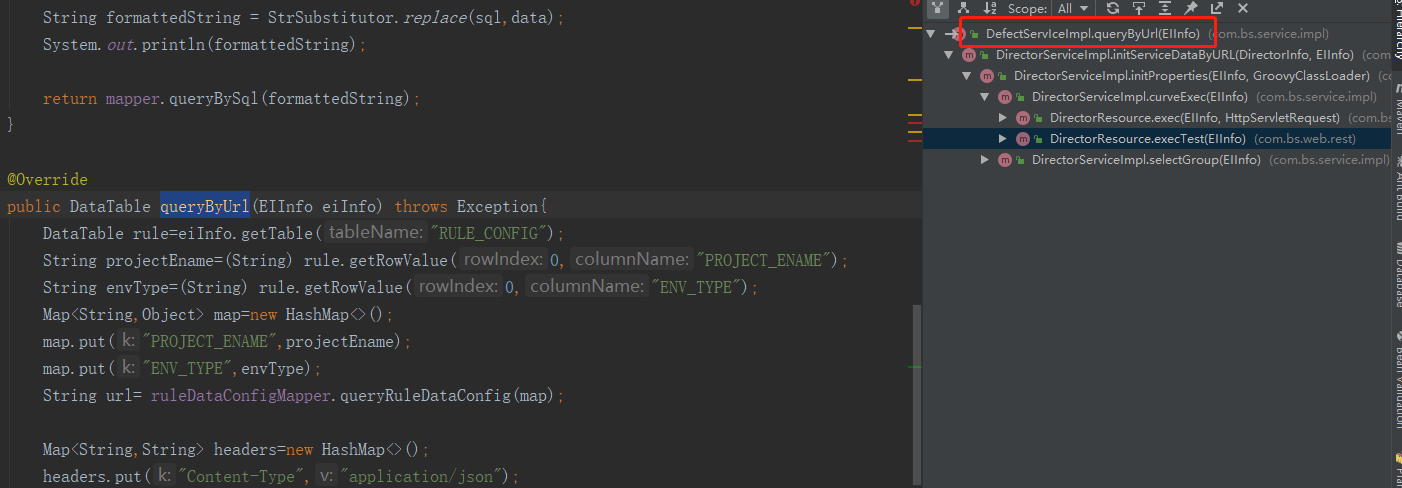Click "PROJECT_ENAME" in getRowValue call
Image resolution: width=1402 pixels, height=488 pixels.
pos(766,260)
